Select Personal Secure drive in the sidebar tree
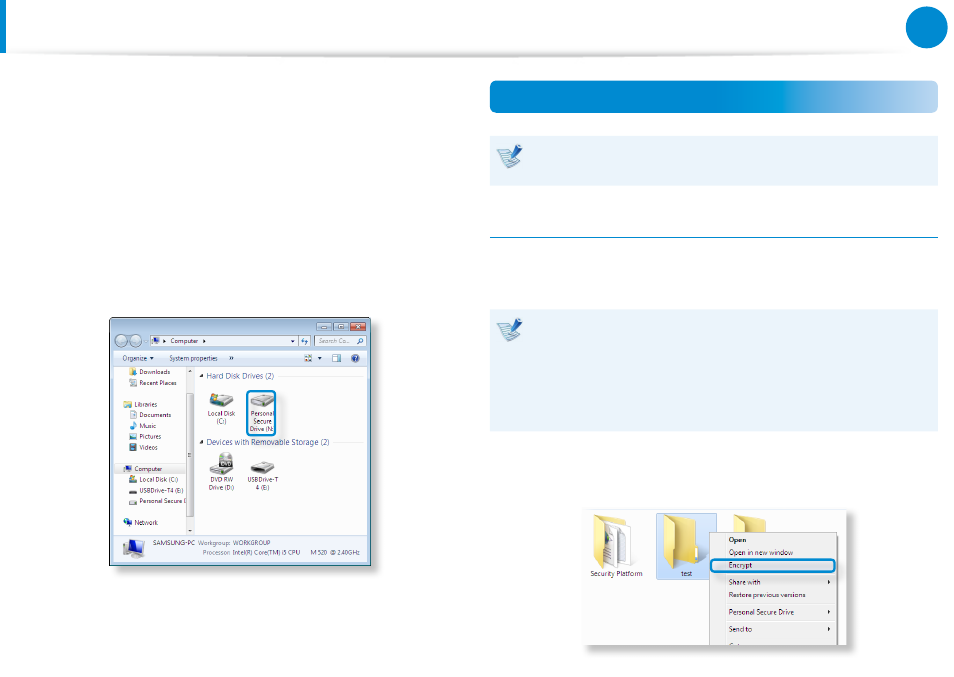 coord(158,501)
